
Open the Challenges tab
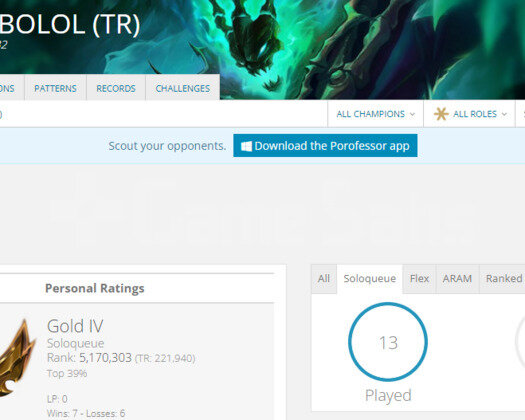tap(183, 88)
